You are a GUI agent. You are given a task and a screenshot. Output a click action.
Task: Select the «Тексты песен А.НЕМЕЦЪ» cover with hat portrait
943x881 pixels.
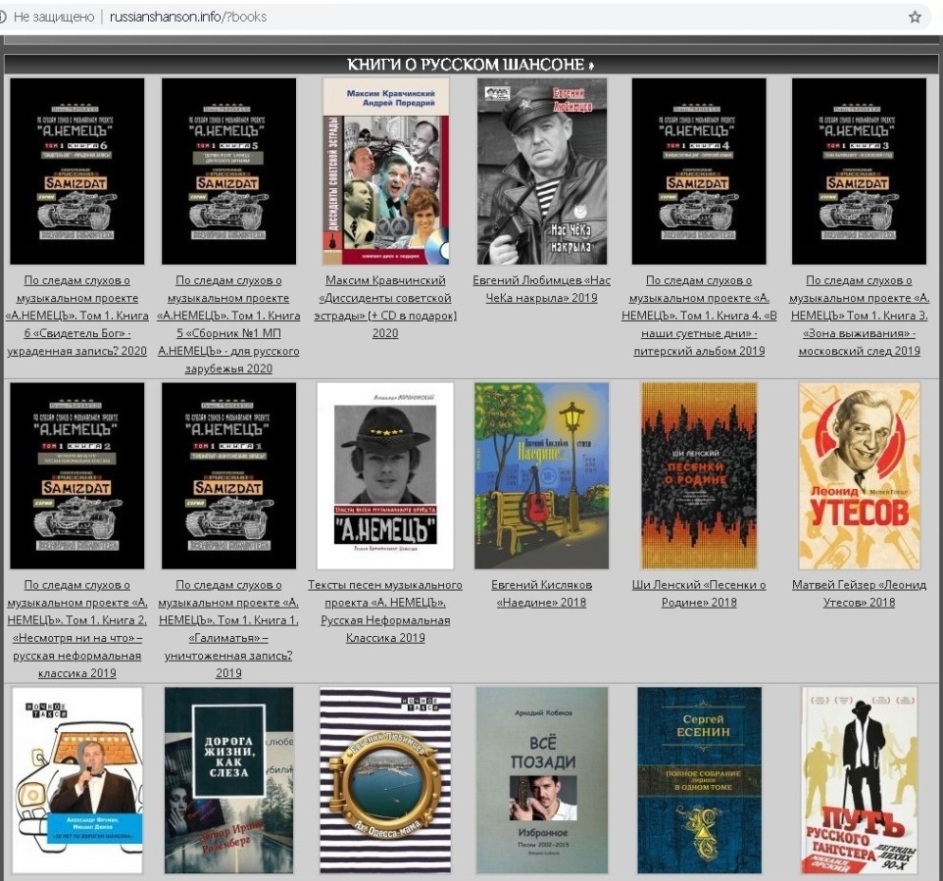click(x=385, y=476)
